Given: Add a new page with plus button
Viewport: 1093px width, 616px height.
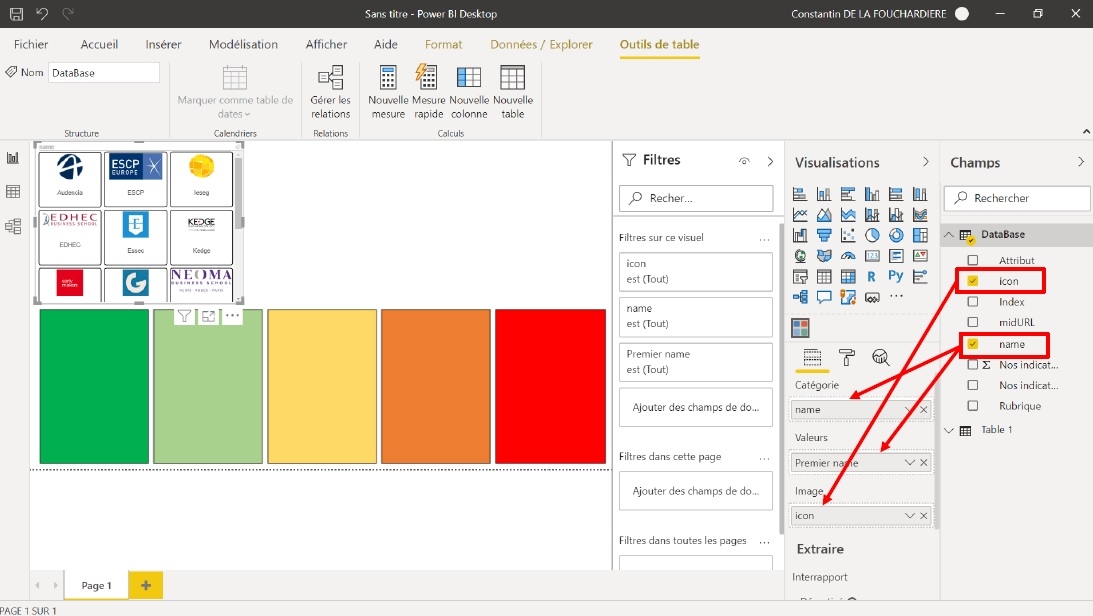Looking at the screenshot, I should (x=146, y=585).
